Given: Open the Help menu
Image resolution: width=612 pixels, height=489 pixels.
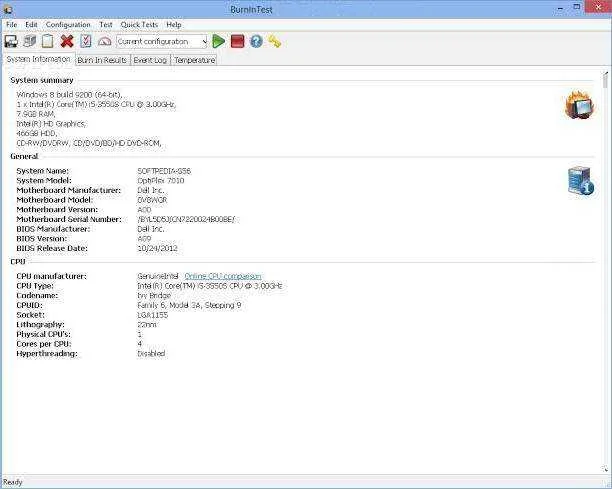Looking at the screenshot, I should (174, 25).
